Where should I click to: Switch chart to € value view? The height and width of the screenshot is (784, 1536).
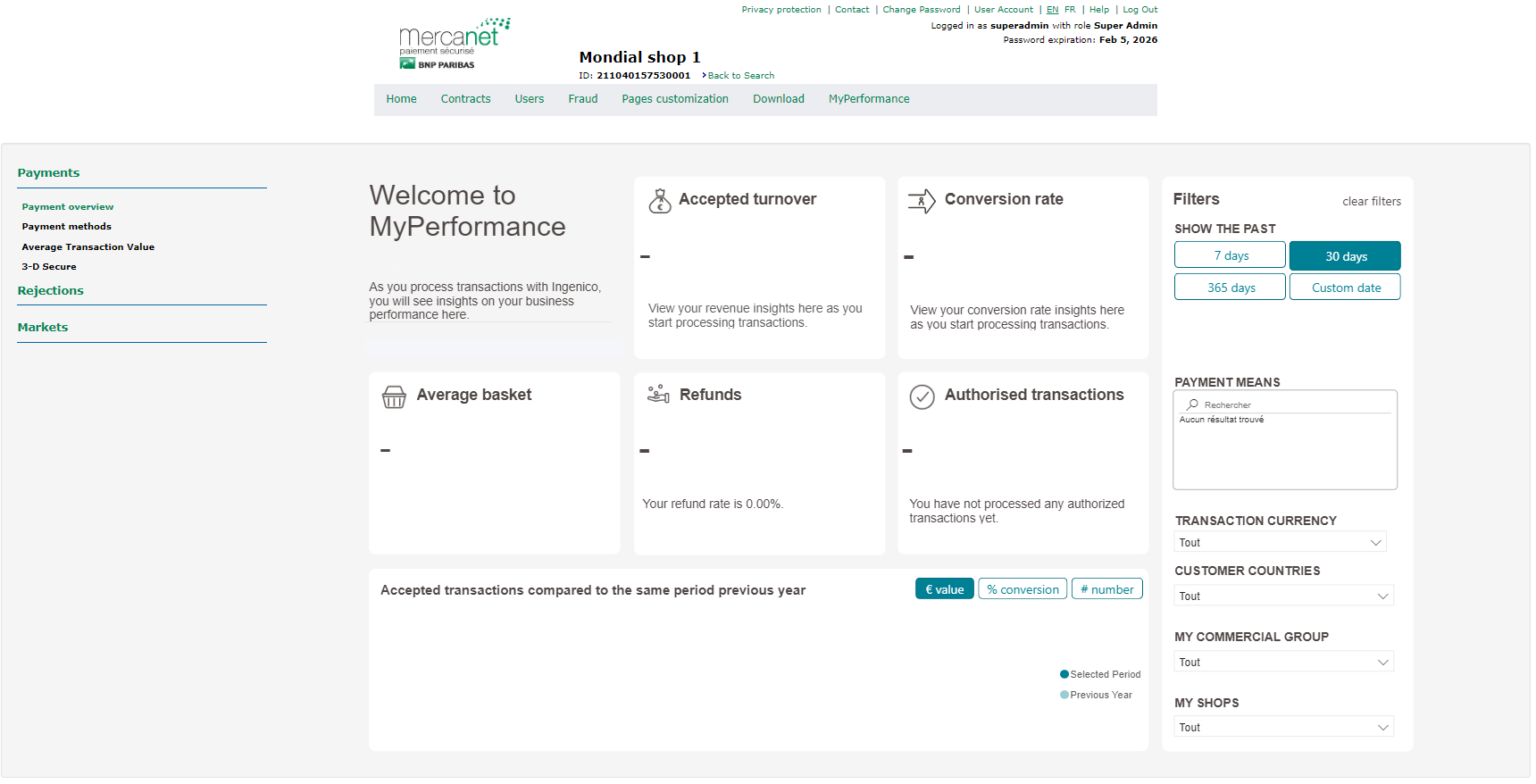944,589
